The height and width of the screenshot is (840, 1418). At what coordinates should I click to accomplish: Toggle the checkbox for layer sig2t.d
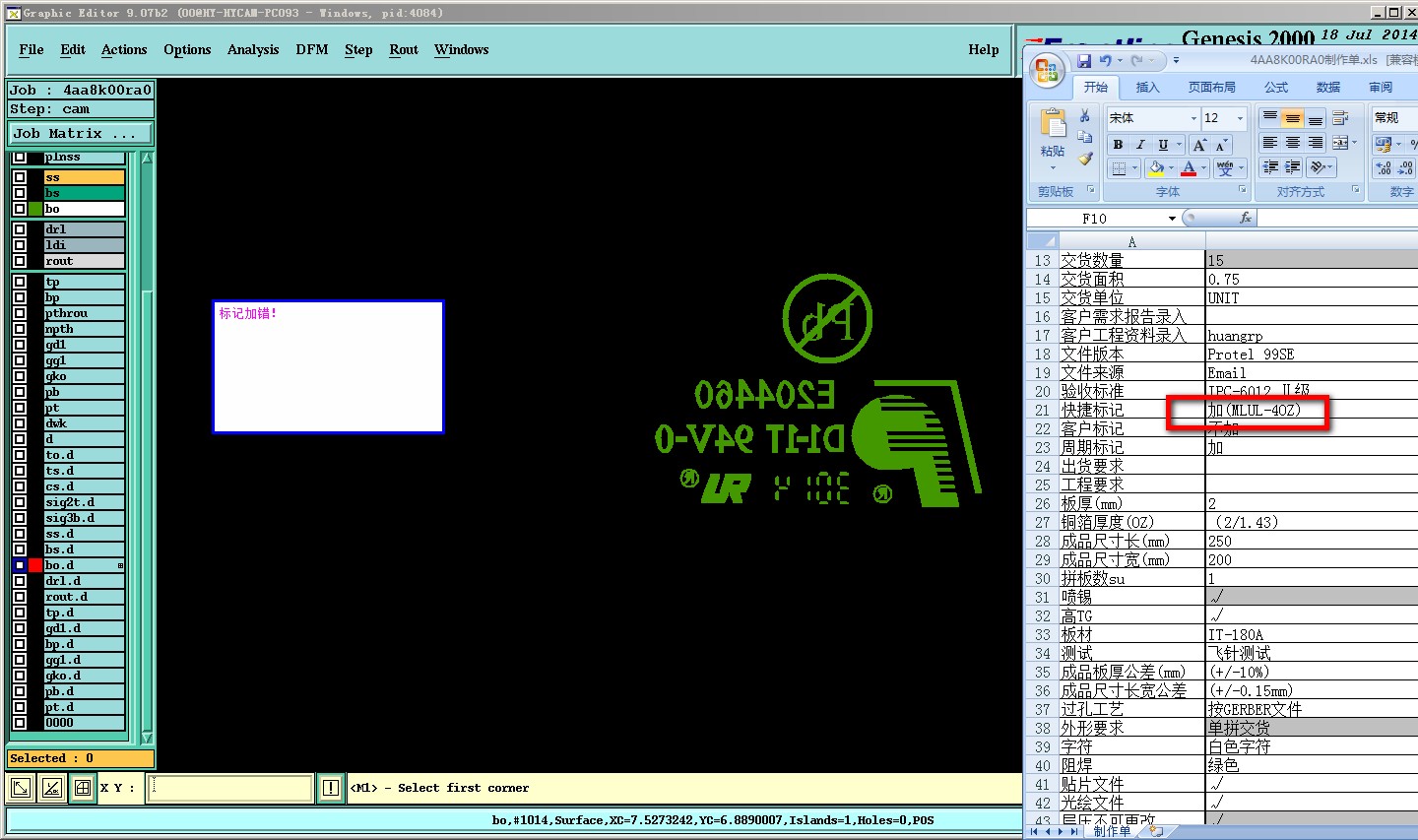pyautogui.click(x=20, y=502)
